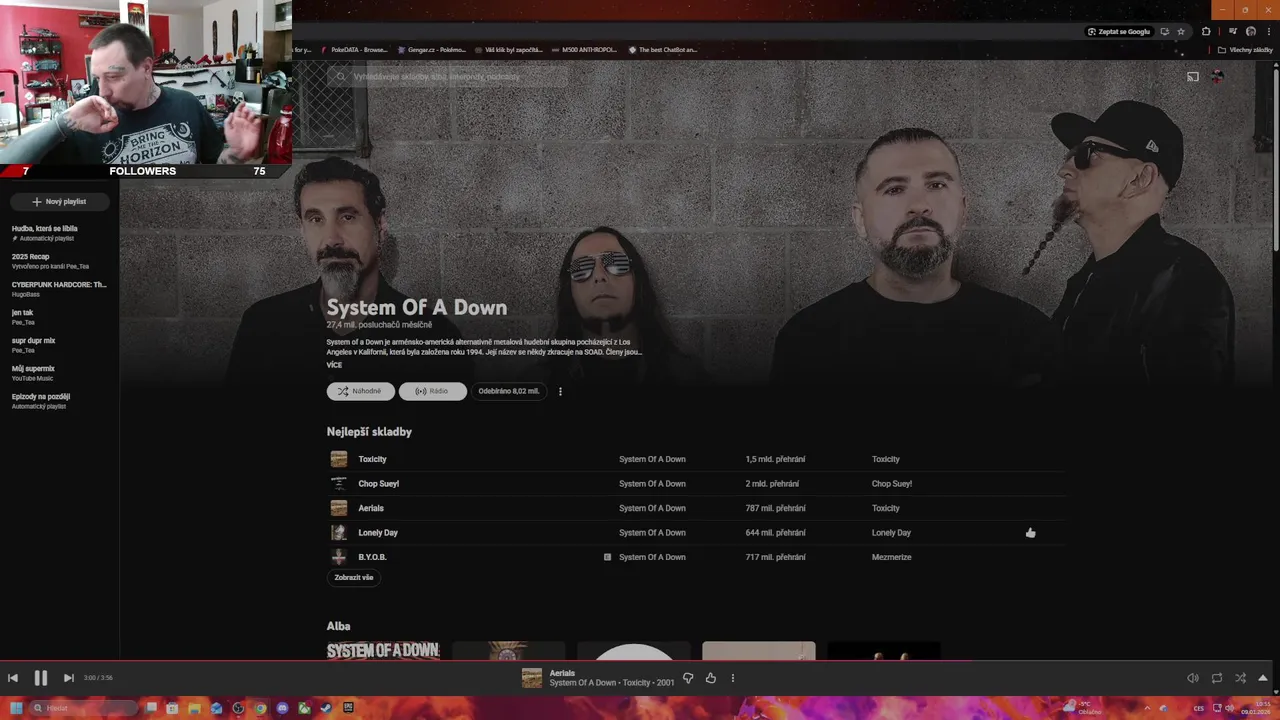This screenshot has width=1280, height=720.
Task: Create a playlist with Nový playlist
Action: 59,202
